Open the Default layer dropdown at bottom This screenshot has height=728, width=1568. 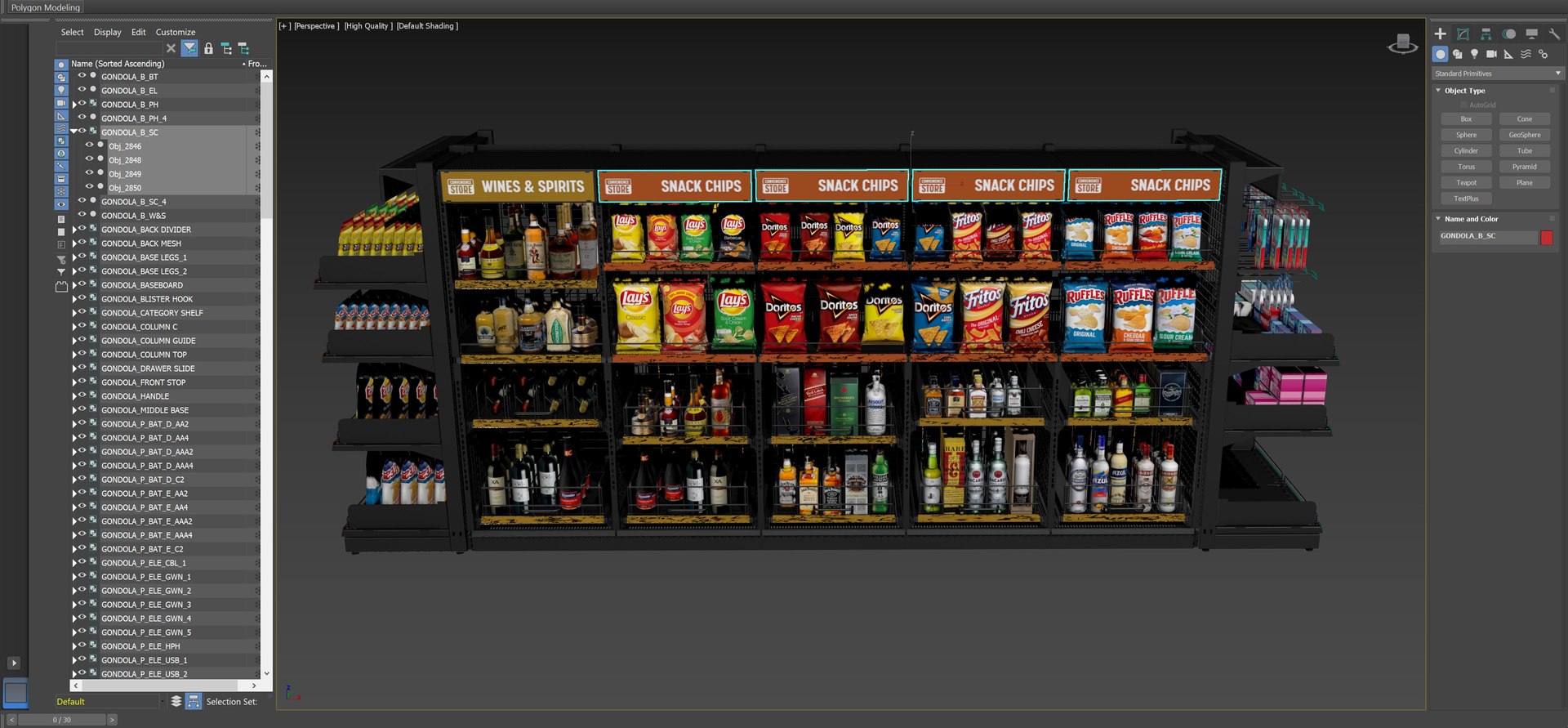108,702
